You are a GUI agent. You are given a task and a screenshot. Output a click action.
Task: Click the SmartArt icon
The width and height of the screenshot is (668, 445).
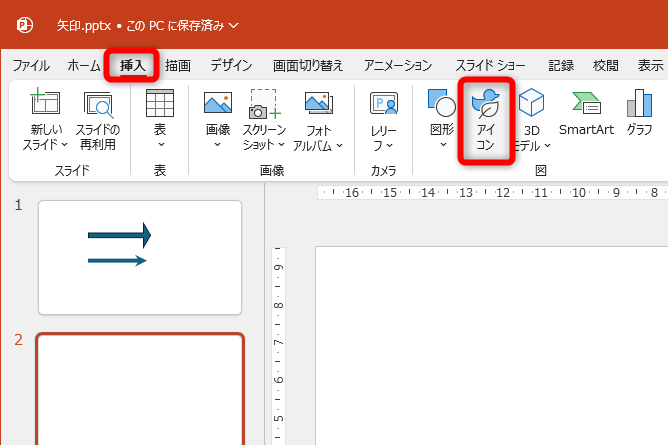586,103
